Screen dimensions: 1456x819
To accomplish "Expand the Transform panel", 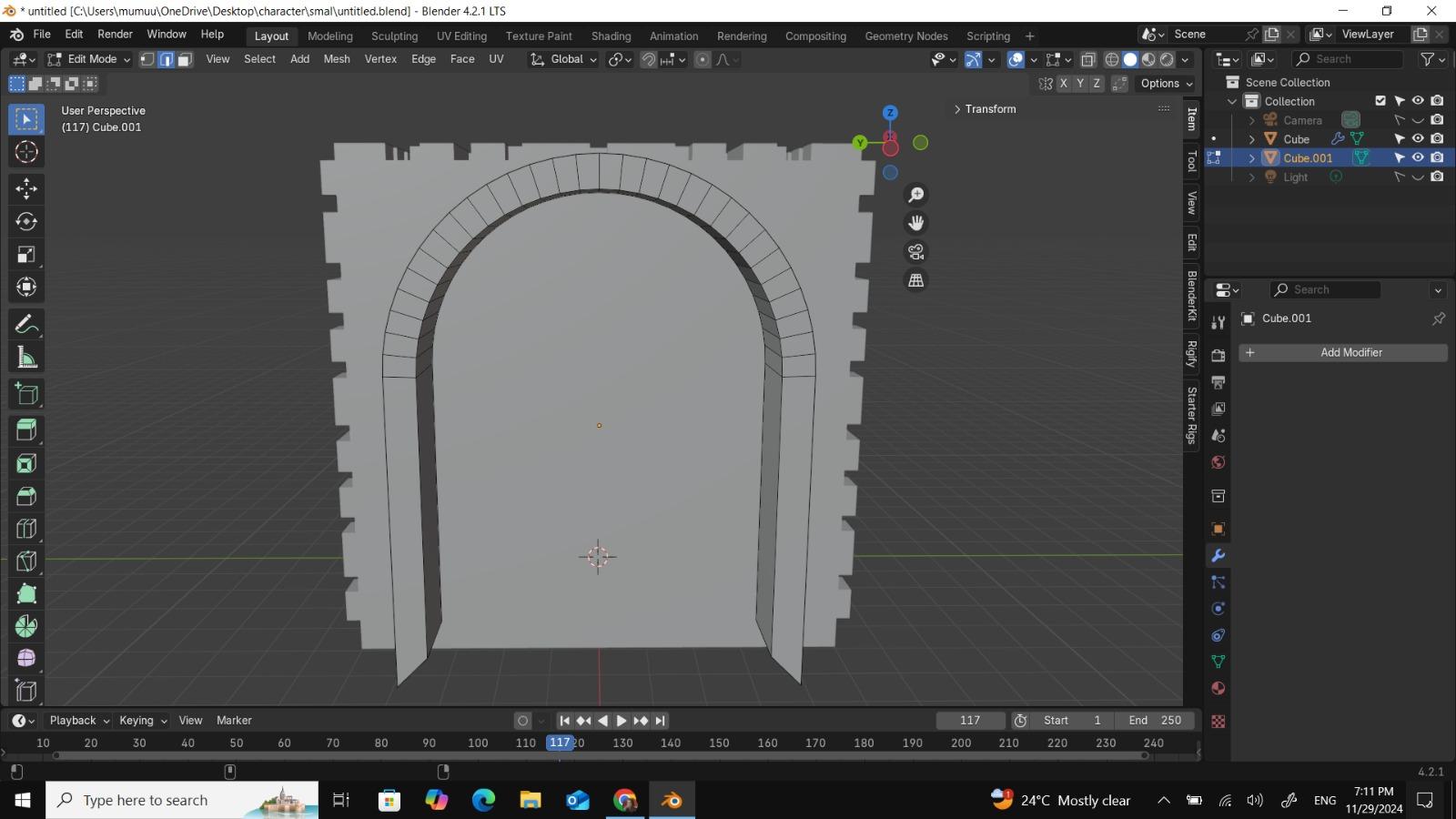I will pyautogui.click(x=985, y=109).
